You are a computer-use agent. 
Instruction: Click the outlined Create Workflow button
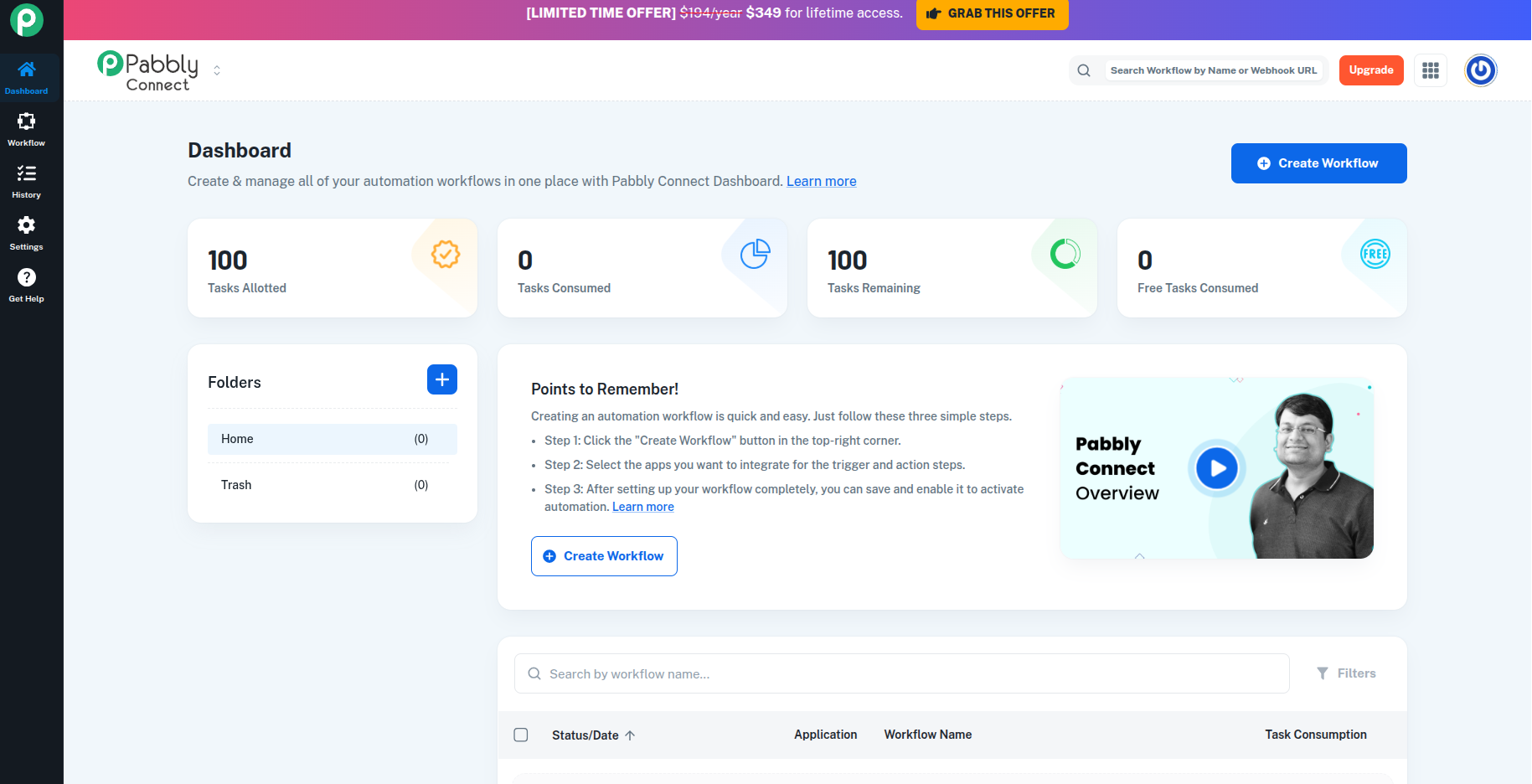coord(604,556)
